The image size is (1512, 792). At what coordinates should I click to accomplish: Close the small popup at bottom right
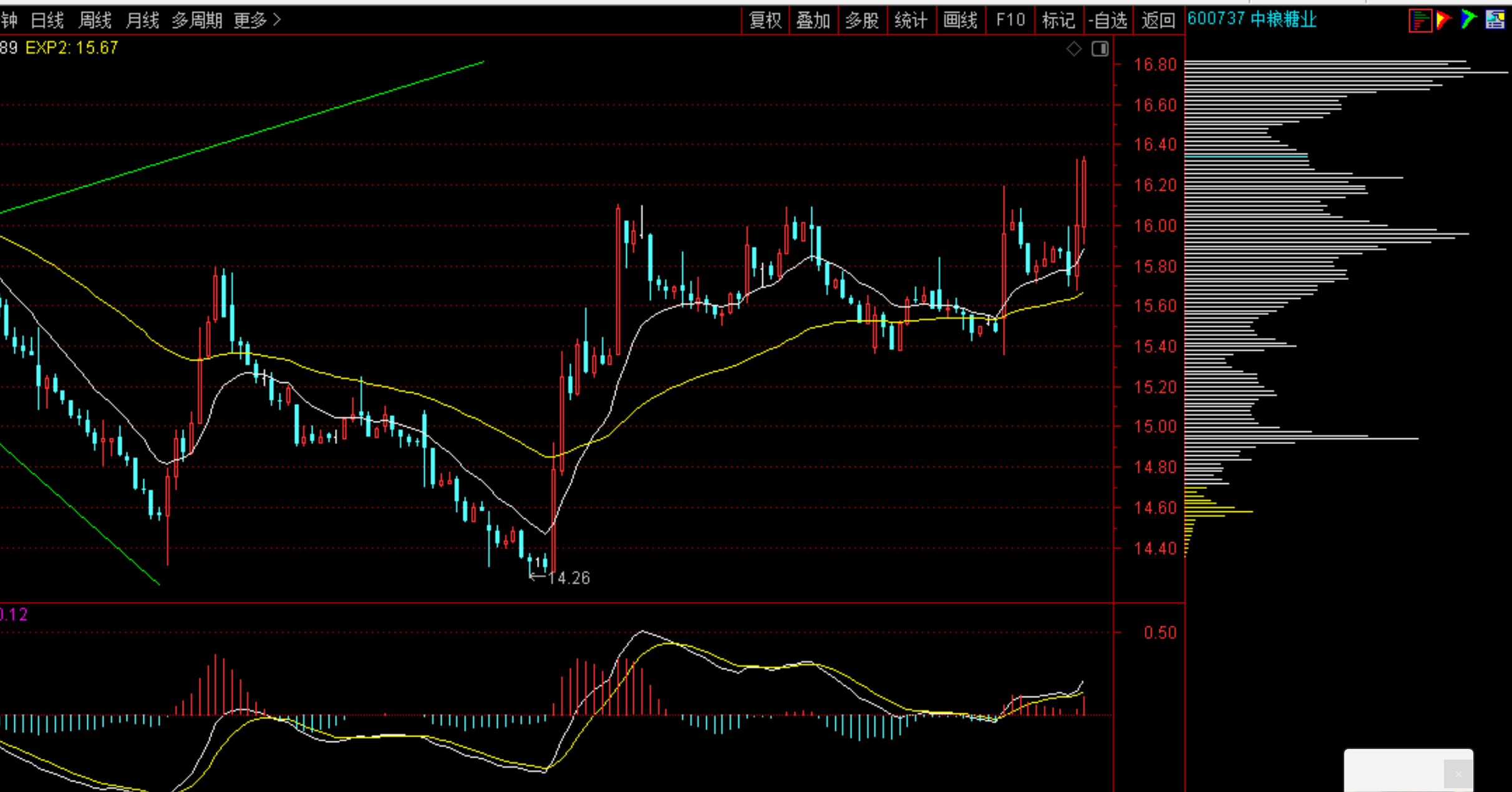[1458, 774]
